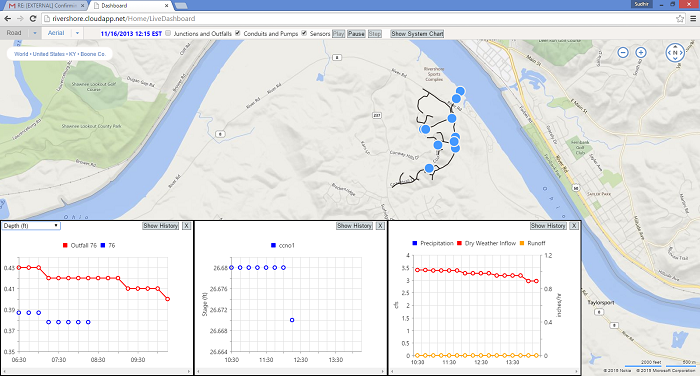Close the ccno1 stage chart panel
700x376 pixels.
pyautogui.click(x=380, y=226)
